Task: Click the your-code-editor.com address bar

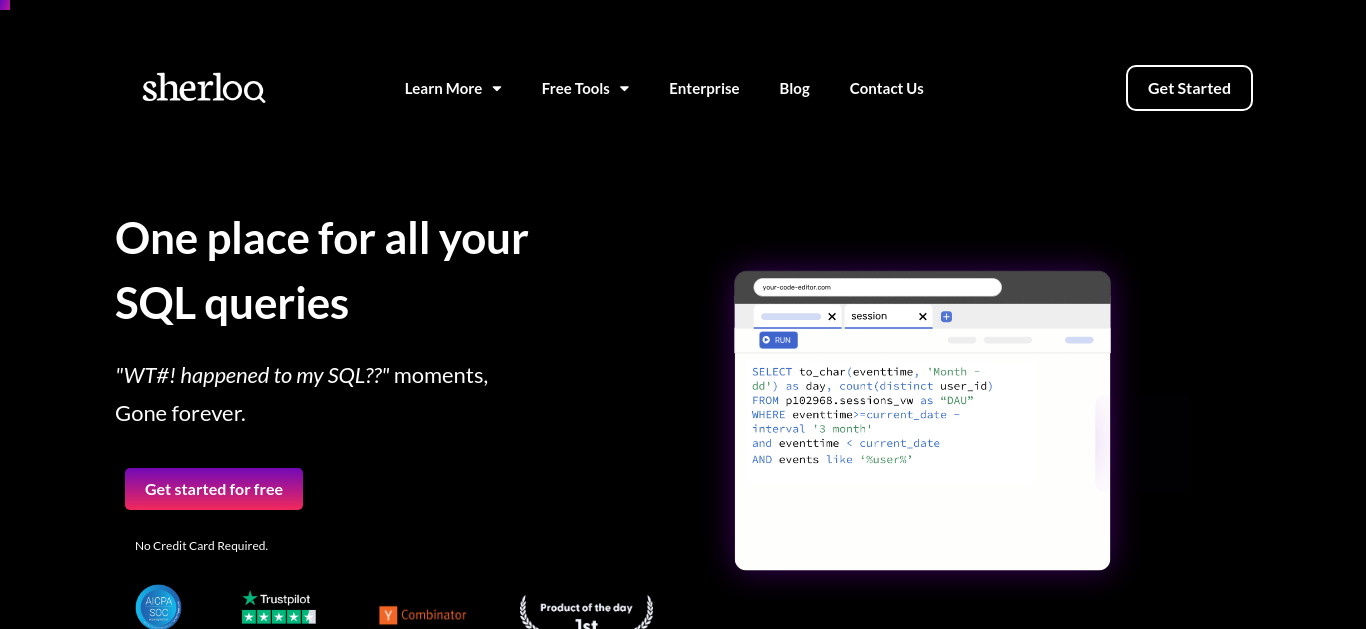Action: [877, 287]
